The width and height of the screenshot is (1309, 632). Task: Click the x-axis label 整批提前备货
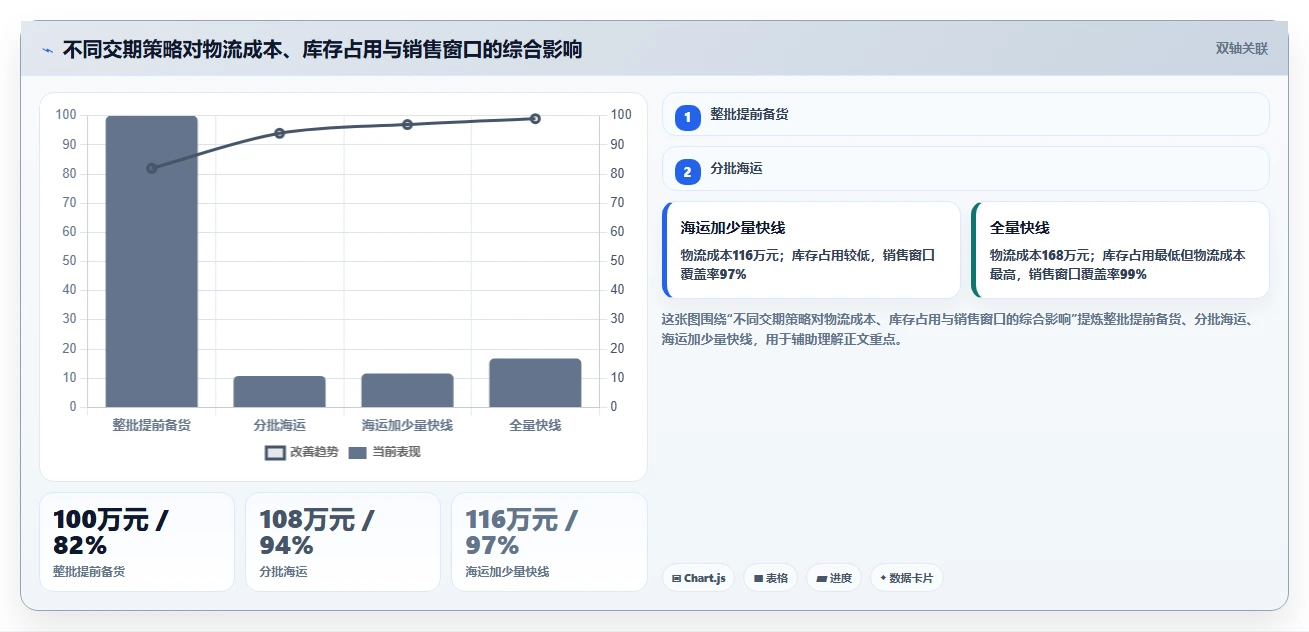[151, 425]
